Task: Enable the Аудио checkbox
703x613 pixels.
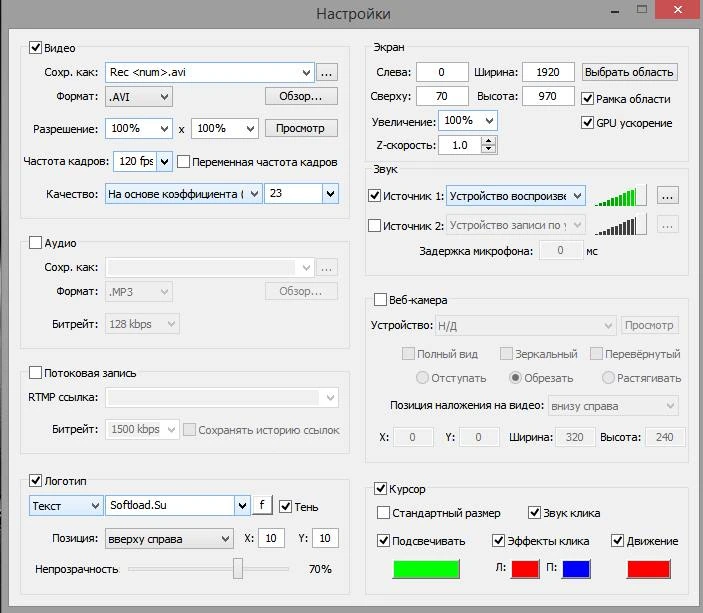Action: click(x=35, y=243)
